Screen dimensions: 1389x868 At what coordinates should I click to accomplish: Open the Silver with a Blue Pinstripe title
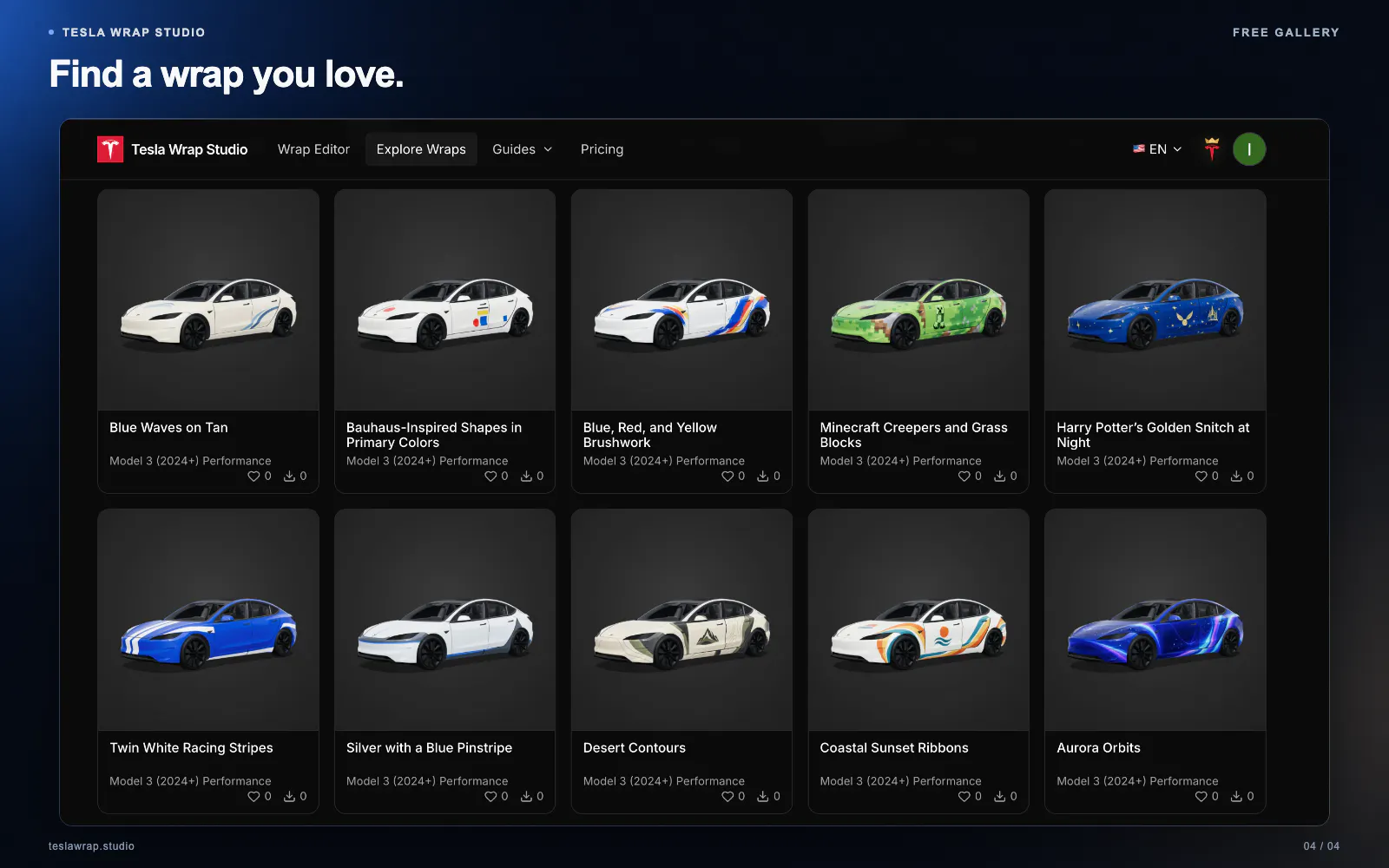click(429, 748)
